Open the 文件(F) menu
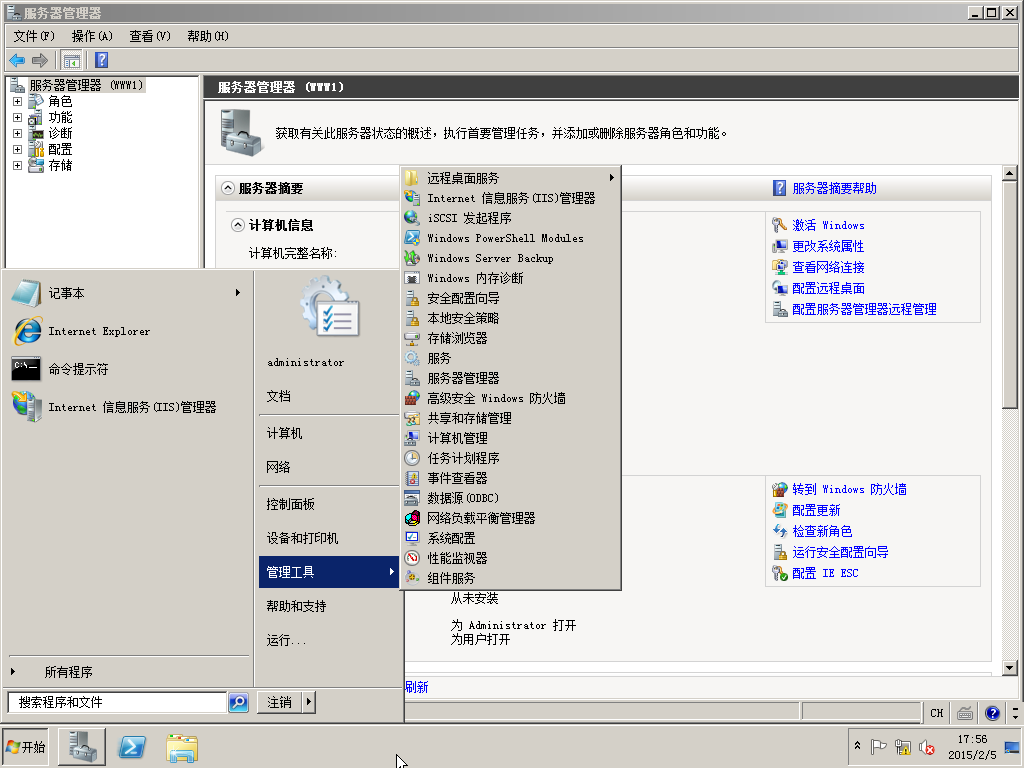This screenshot has width=1024, height=768. click(x=34, y=36)
